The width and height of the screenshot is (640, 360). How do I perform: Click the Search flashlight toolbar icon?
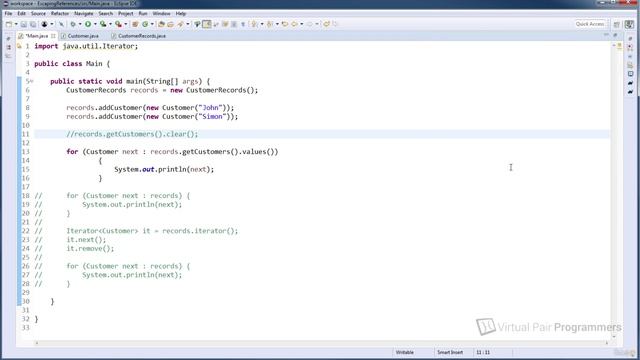(180, 24)
